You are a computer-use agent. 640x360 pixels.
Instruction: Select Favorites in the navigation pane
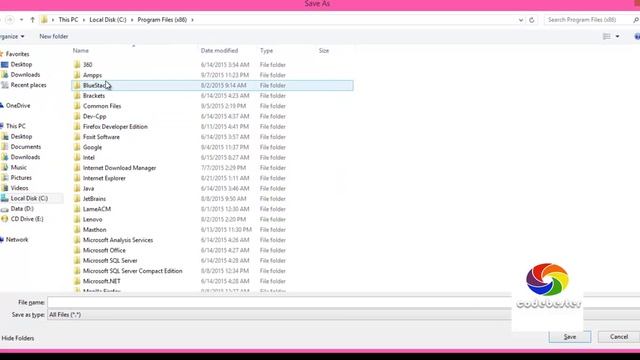pyautogui.click(x=17, y=54)
